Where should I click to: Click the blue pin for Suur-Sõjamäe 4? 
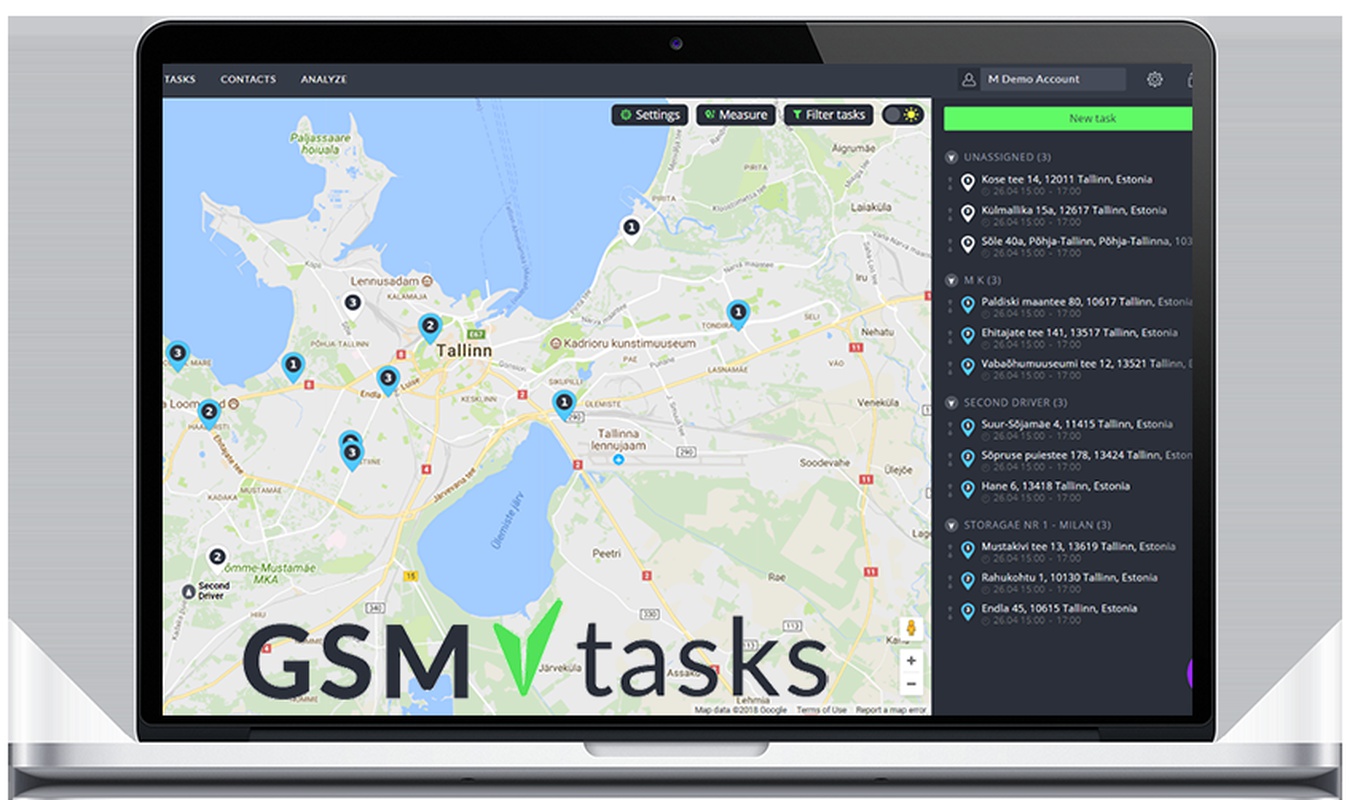point(967,427)
